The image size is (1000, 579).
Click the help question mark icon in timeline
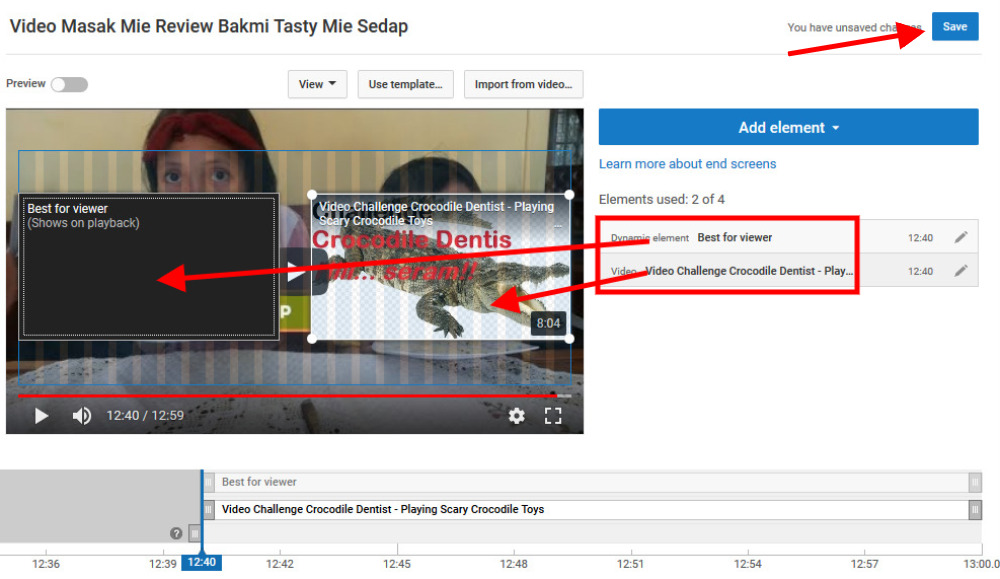pos(176,534)
